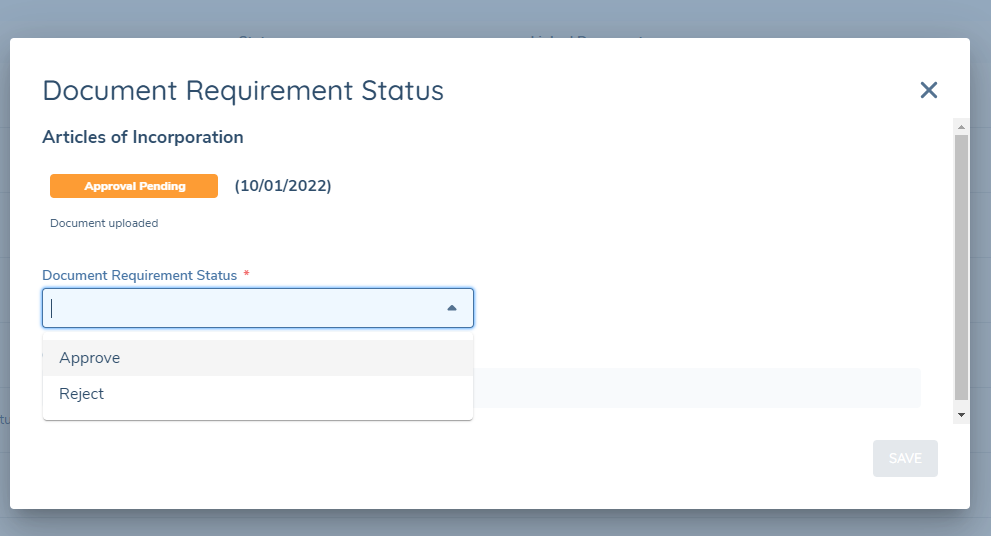991x536 pixels.
Task: Click the Document uploaded note
Action: (104, 223)
